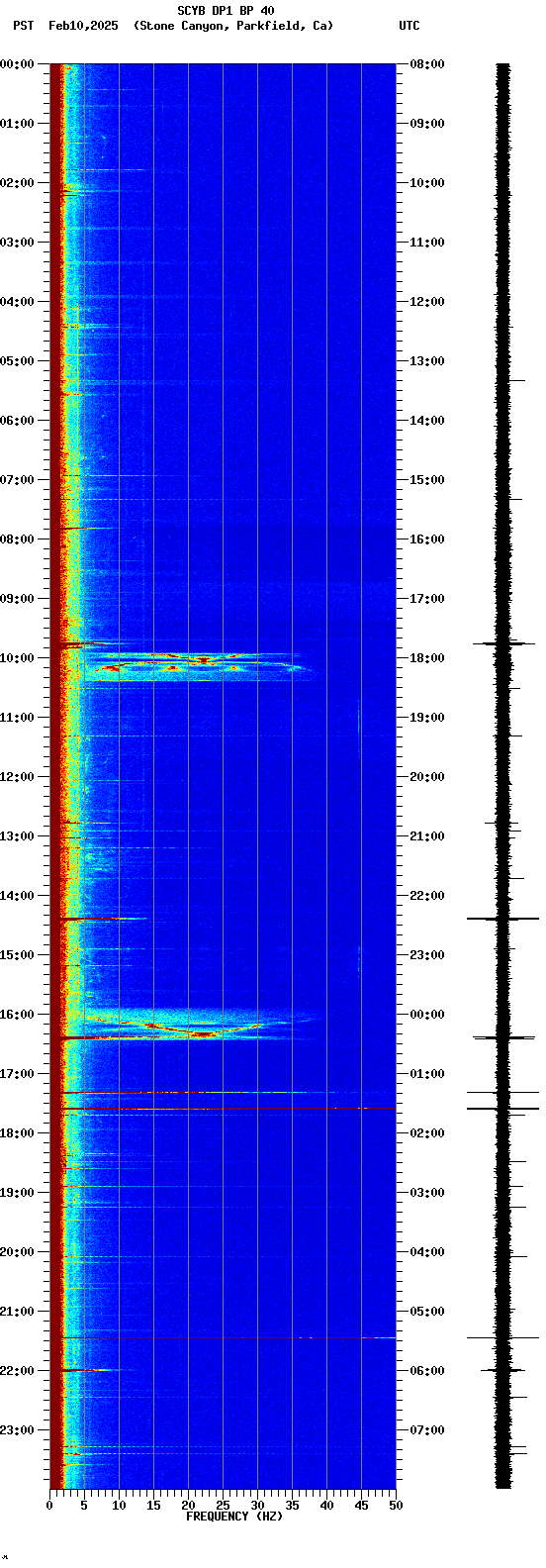Click the frequency tick label "40"
Screen dimensions: 546x1568
coord(326,1506)
